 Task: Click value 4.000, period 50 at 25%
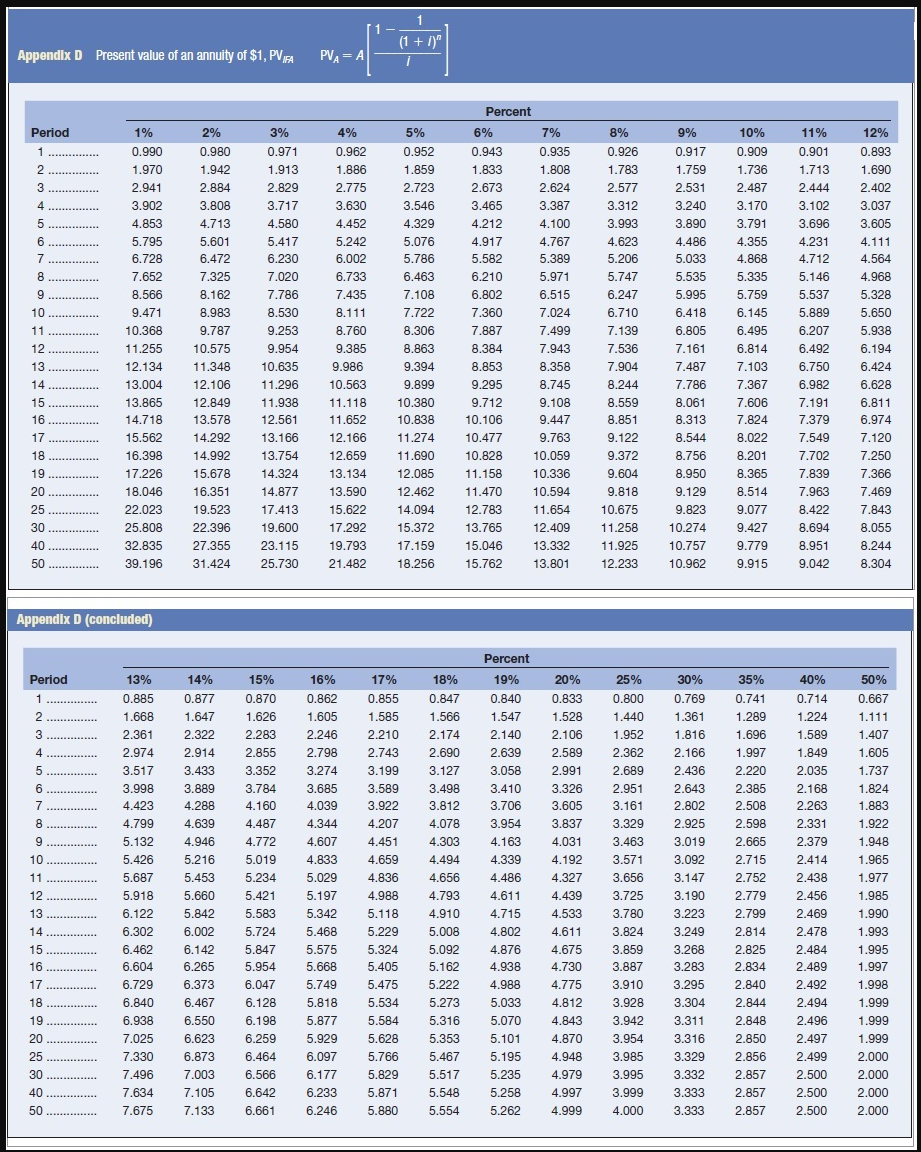click(x=628, y=1112)
